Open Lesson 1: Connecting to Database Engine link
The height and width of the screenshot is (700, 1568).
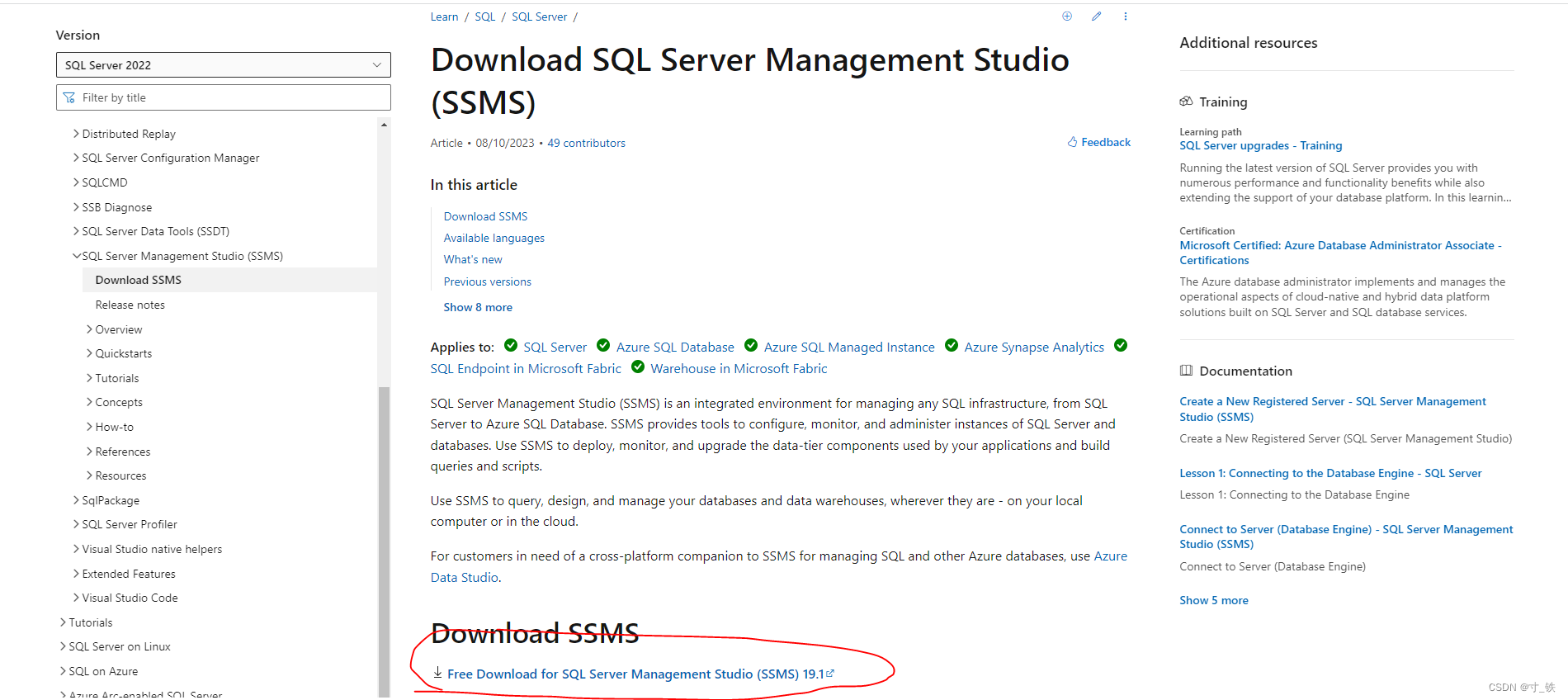1330,473
